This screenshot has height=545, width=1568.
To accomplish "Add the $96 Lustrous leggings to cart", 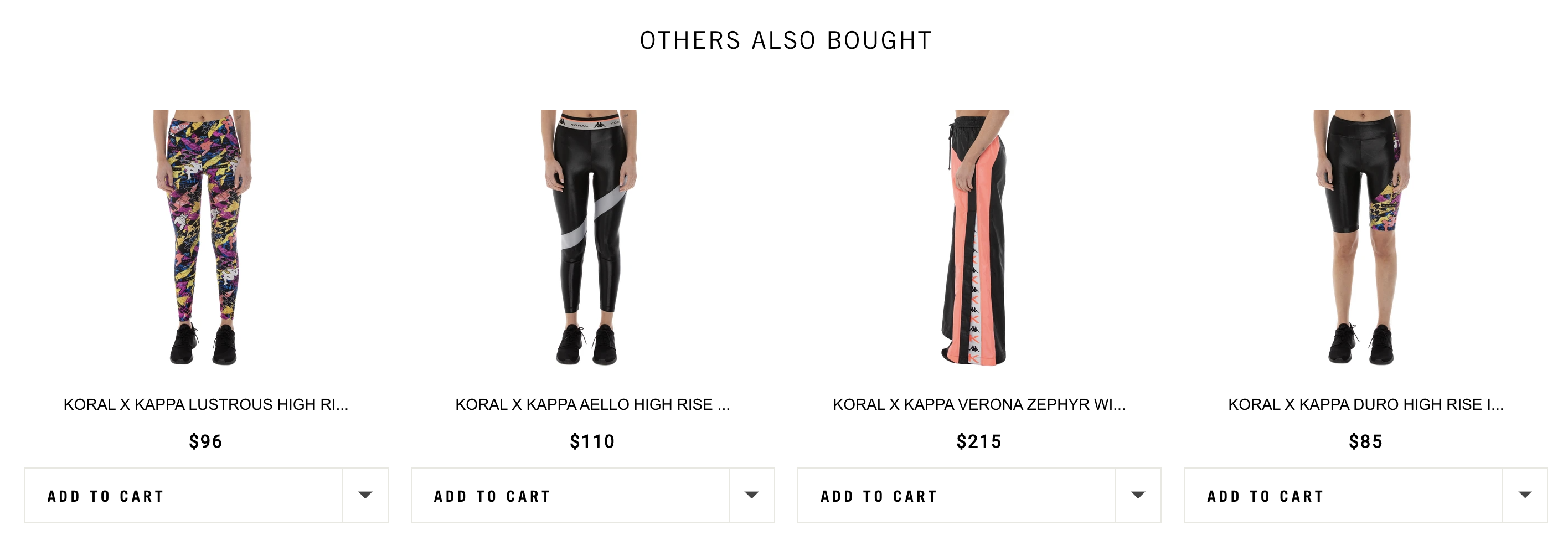I will point(184,496).
